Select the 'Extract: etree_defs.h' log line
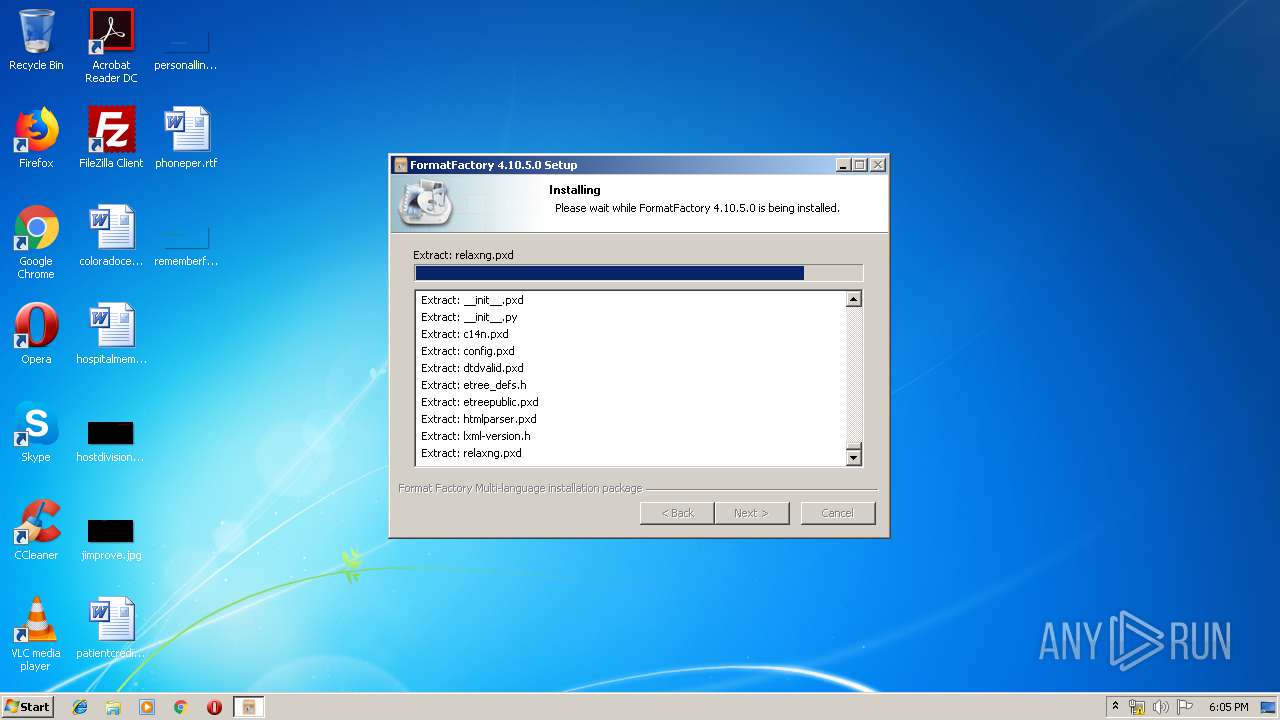Image resolution: width=1280 pixels, height=720 pixels. (x=474, y=385)
